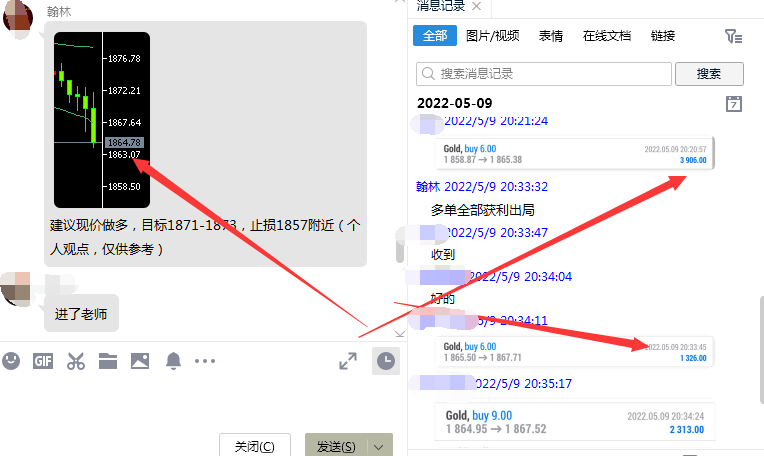Select the 收到 message in history
764x456 pixels.
443,254
